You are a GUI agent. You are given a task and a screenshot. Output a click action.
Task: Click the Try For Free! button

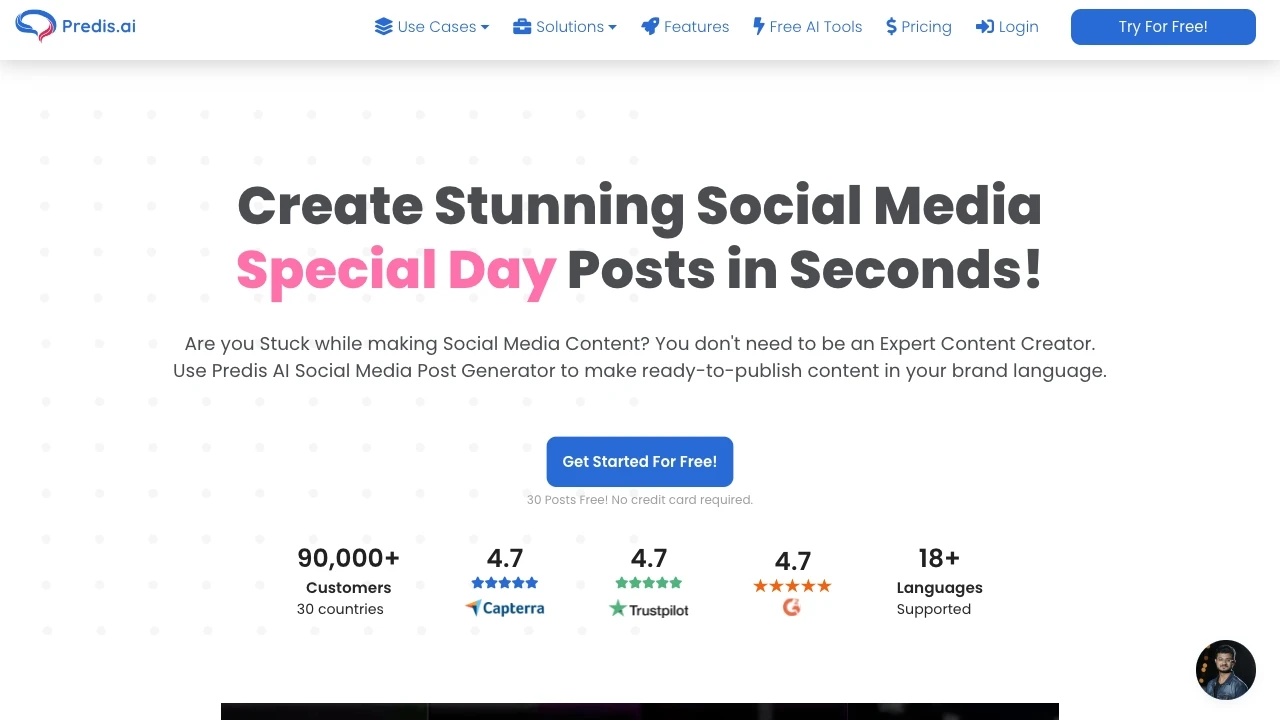tap(1163, 27)
